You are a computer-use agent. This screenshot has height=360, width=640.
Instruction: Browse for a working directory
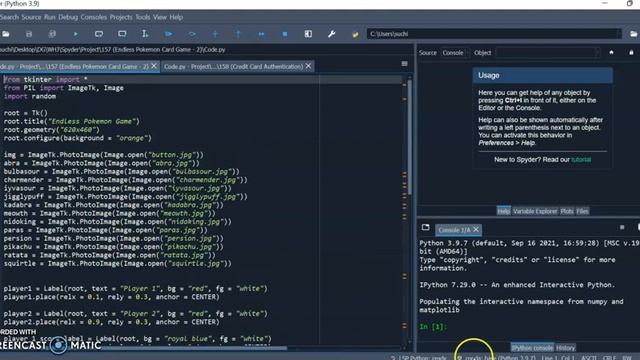(633, 34)
